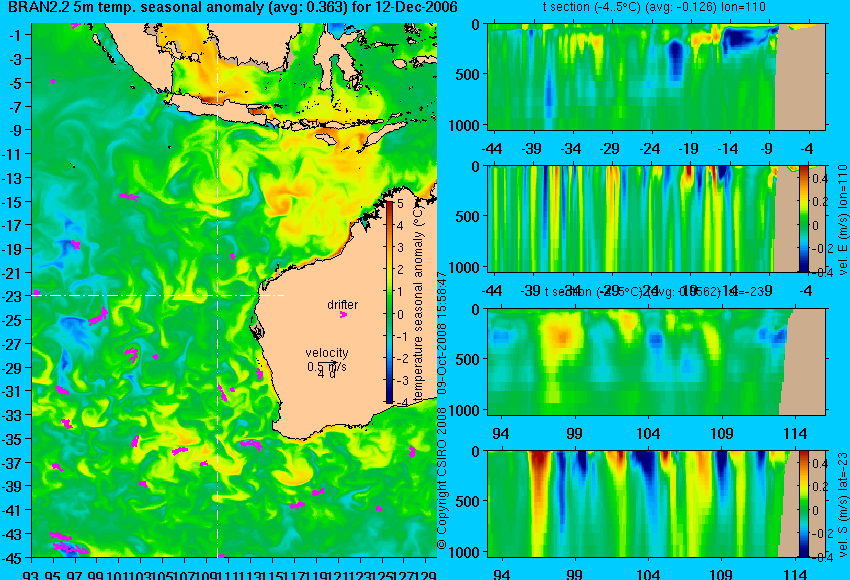Click the eastward velocity section plot at lon=110
Viewport: 850px width, 580px height.
pyautogui.click(x=656, y=219)
